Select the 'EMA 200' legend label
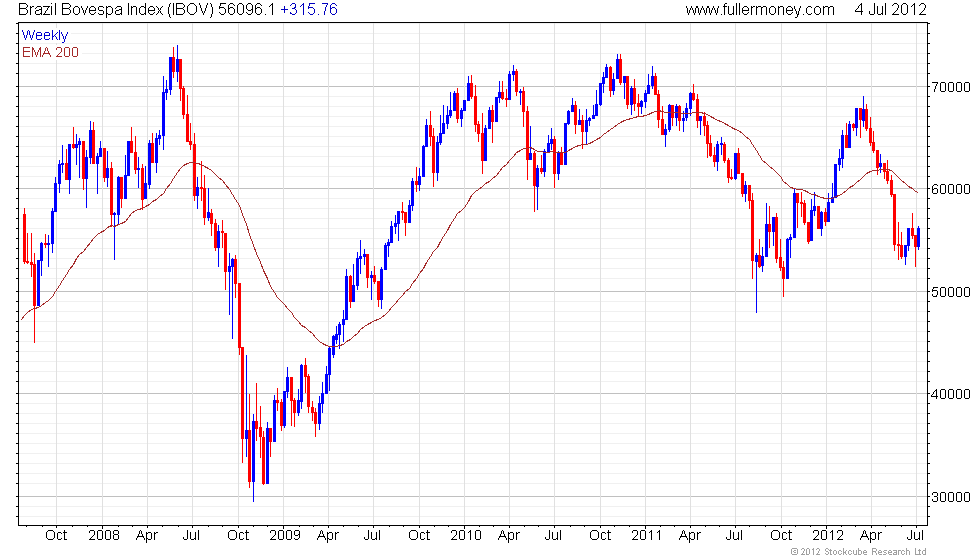 [51, 52]
